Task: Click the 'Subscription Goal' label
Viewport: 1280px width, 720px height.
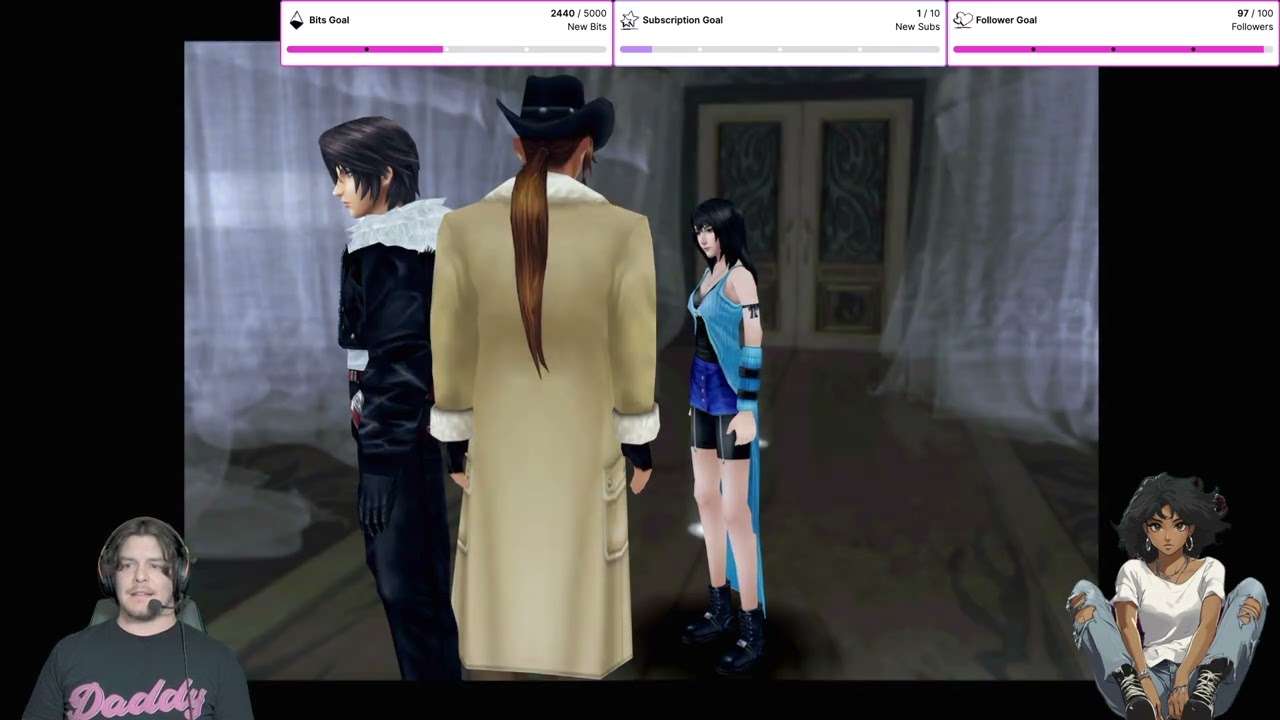Action: click(x=682, y=20)
